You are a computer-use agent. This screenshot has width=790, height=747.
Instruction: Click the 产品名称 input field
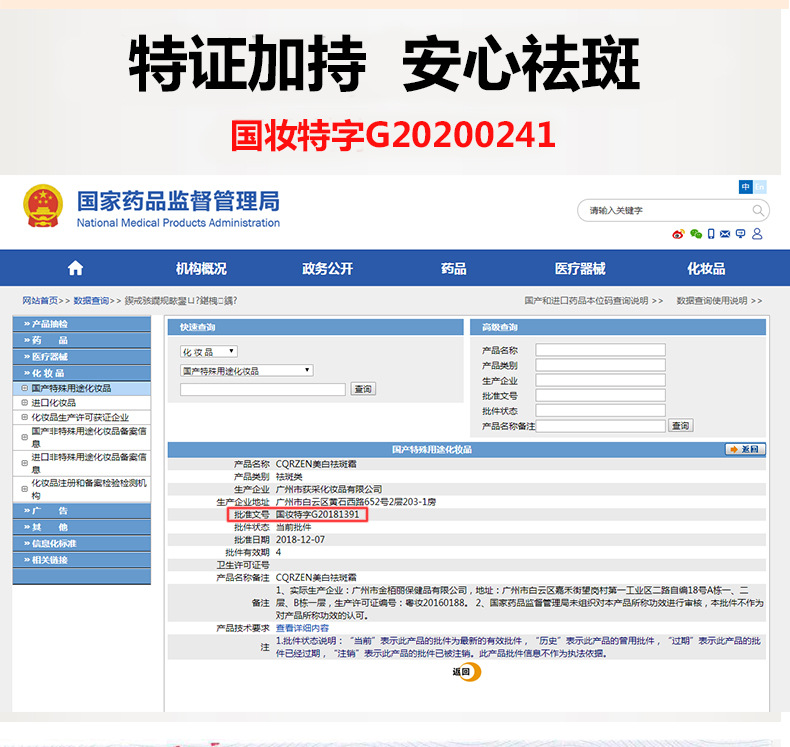coord(601,350)
